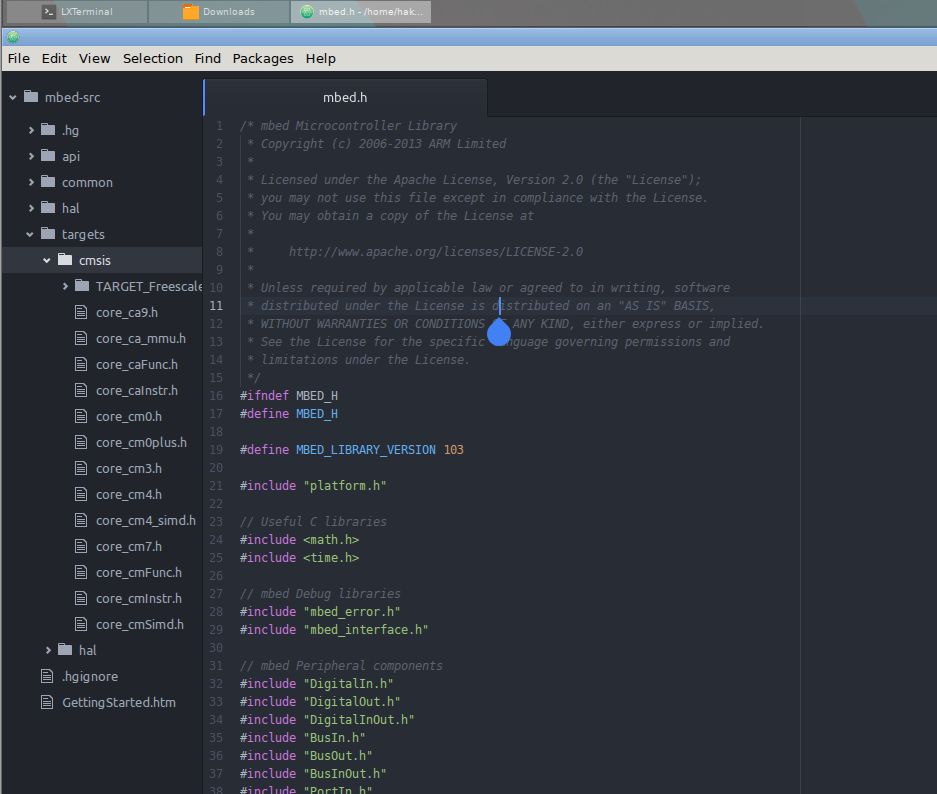This screenshot has height=794, width=937.
Task: Click the TARGET_Freescale folder icon
Action: [82, 285]
